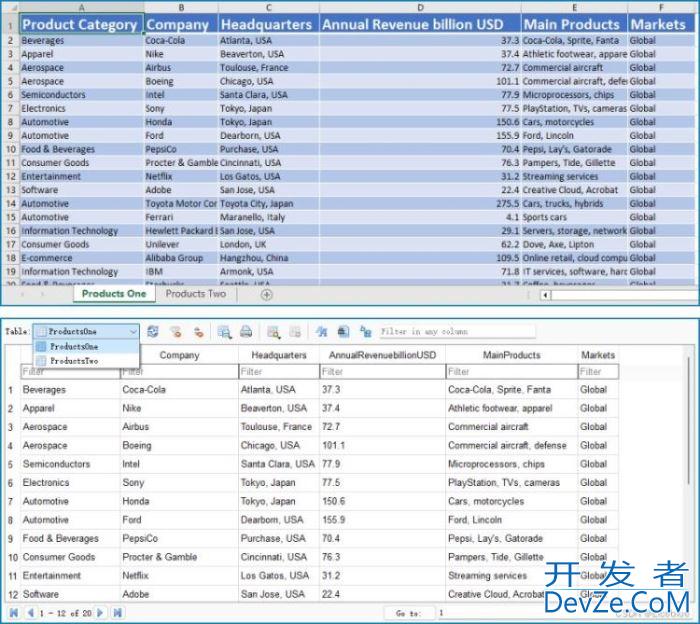Click the Print table icon
The width and height of the screenshot is (700, 624).
tap(246, 332)
